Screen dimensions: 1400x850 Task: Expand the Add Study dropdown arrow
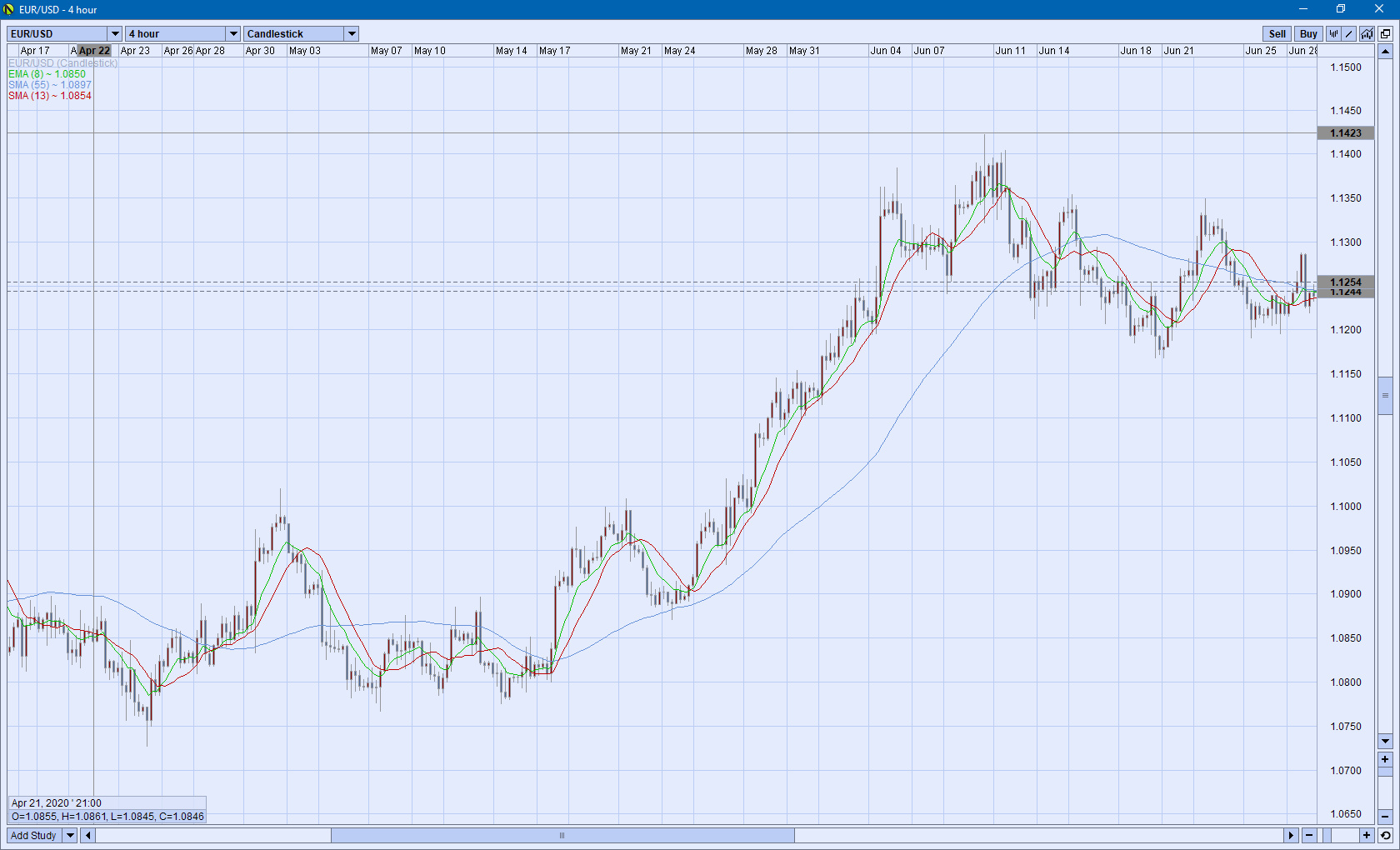70,835
